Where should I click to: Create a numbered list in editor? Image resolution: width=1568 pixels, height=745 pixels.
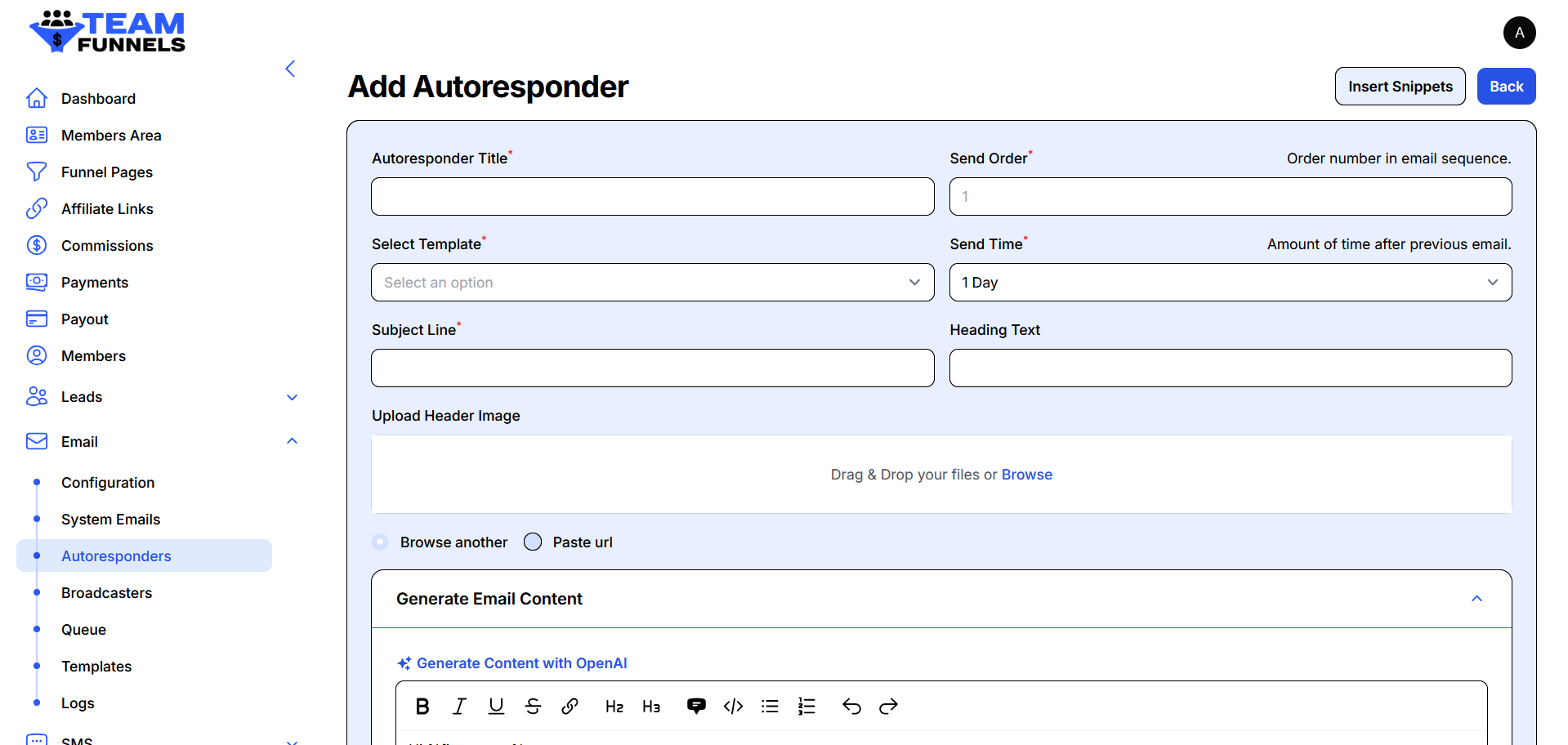[806, 707]
